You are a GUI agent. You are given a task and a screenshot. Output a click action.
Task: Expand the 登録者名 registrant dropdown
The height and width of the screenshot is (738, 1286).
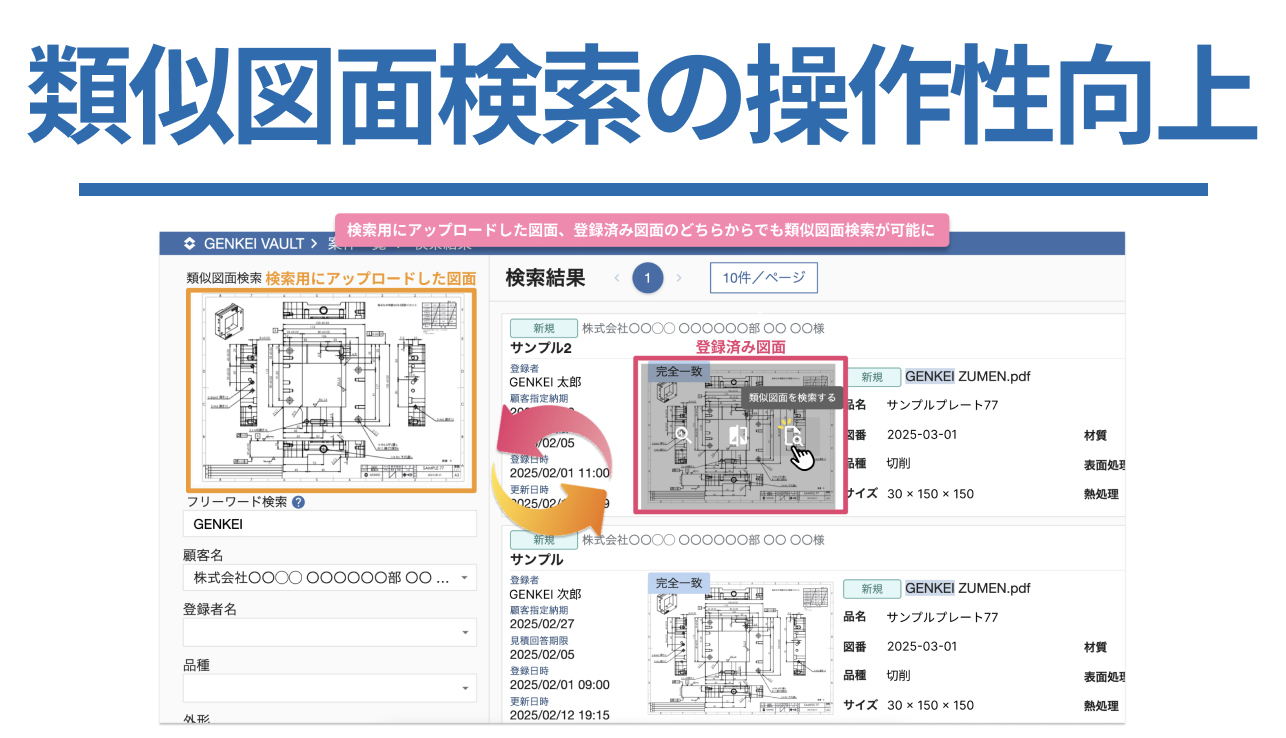pyautogui.click(x=330, y=633)
